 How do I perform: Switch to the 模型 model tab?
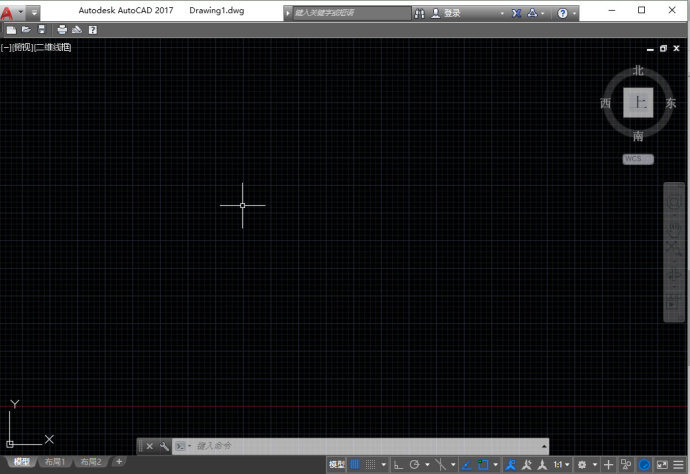coord(22,462)
